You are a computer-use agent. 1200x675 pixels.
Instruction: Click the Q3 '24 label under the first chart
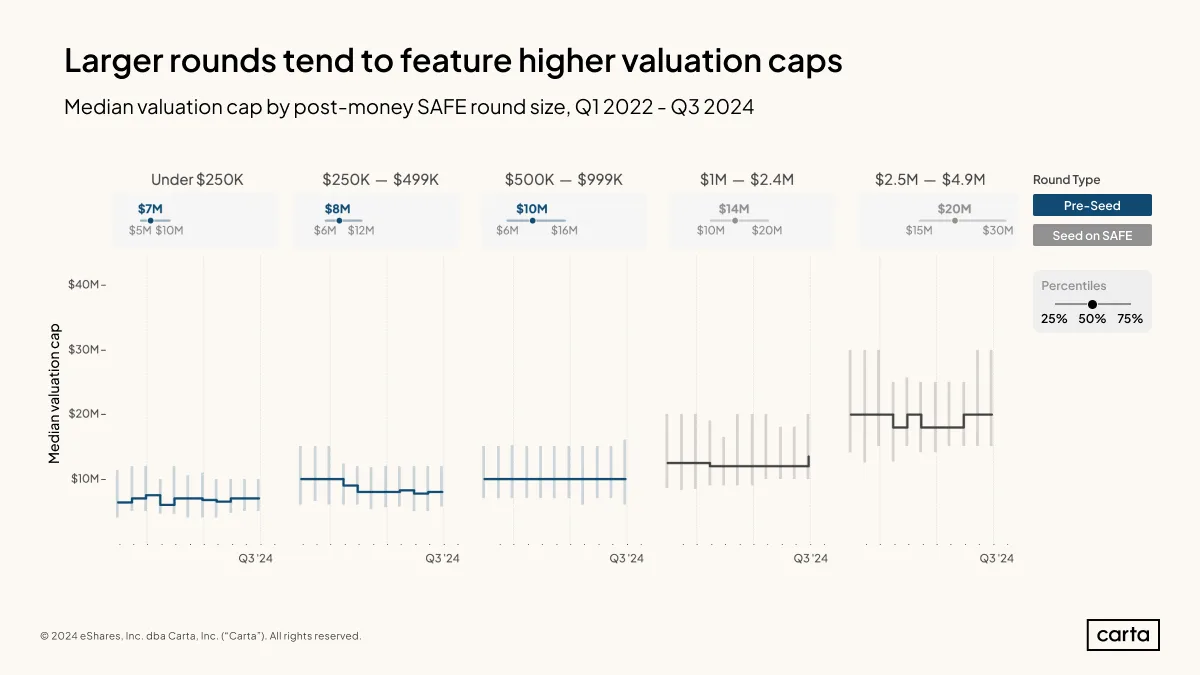(x=254, y=558)
